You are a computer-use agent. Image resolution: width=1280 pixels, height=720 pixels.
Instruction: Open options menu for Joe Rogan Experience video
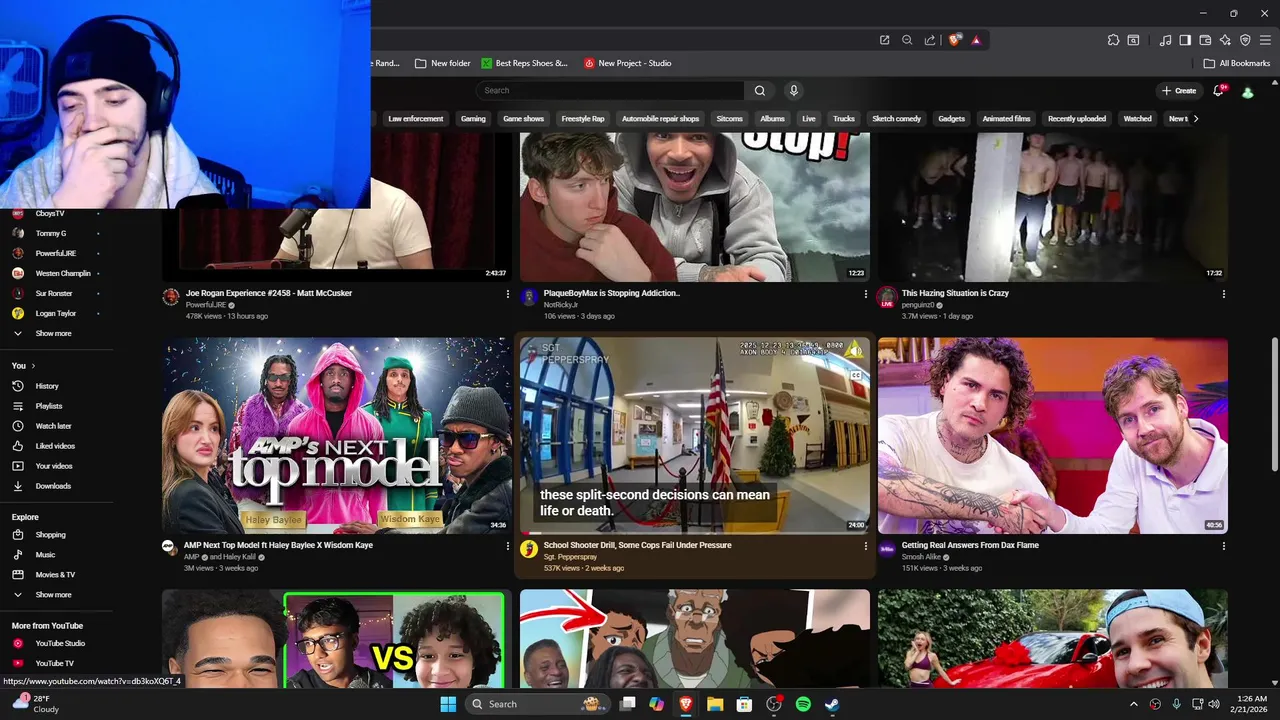[507, 294]
